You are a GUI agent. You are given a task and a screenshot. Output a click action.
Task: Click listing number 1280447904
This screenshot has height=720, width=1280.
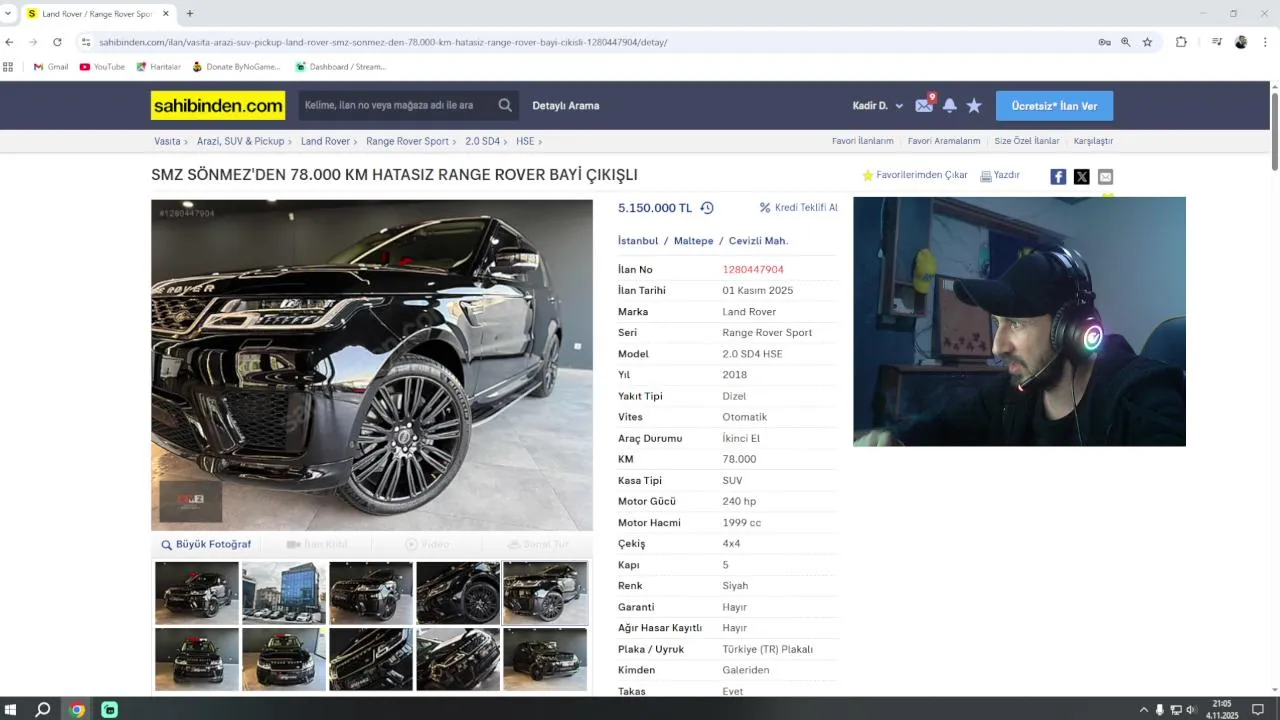[x=753, y=270]
